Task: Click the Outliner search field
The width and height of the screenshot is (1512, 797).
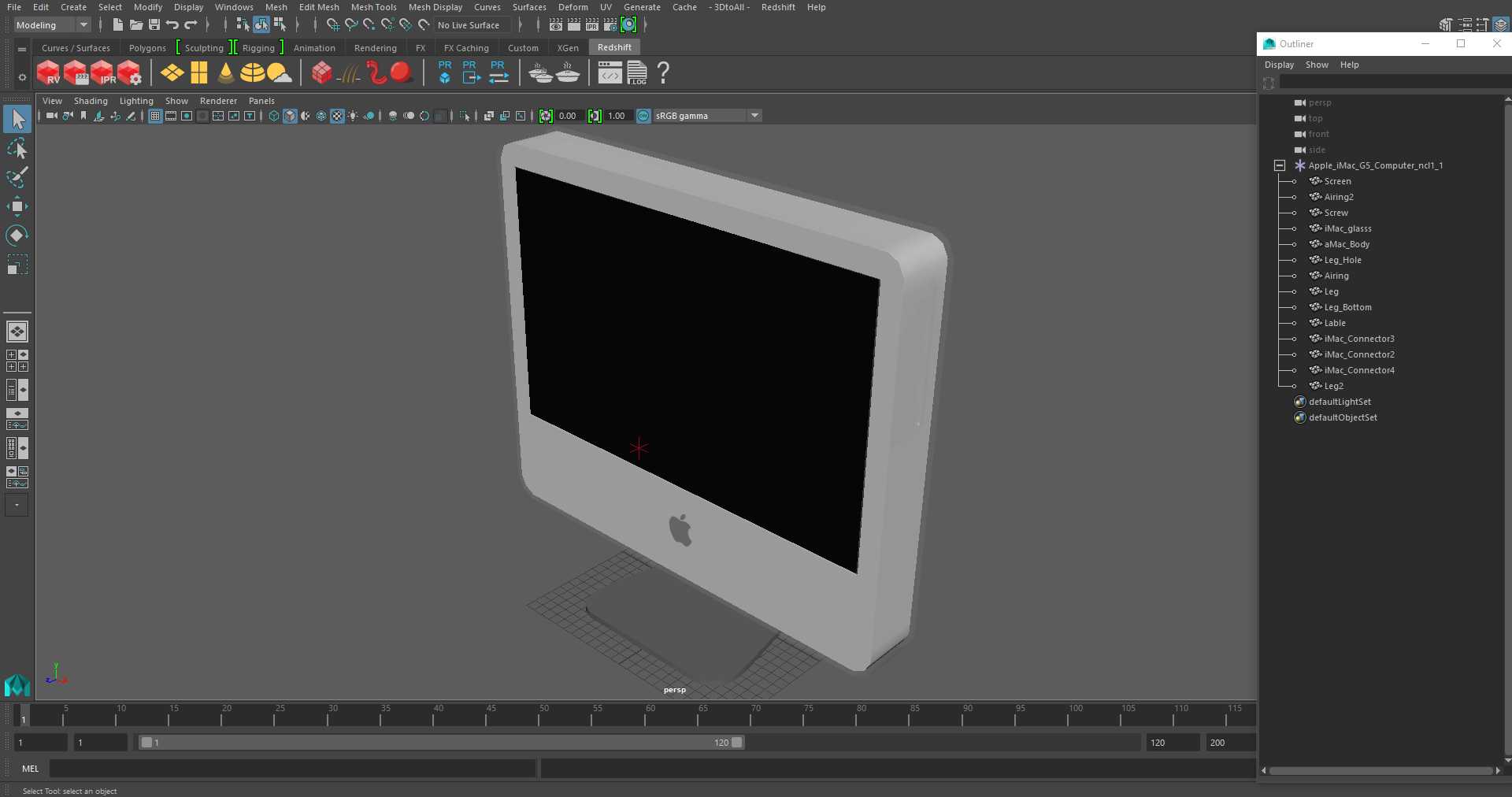Action: tap(1394, 82)
